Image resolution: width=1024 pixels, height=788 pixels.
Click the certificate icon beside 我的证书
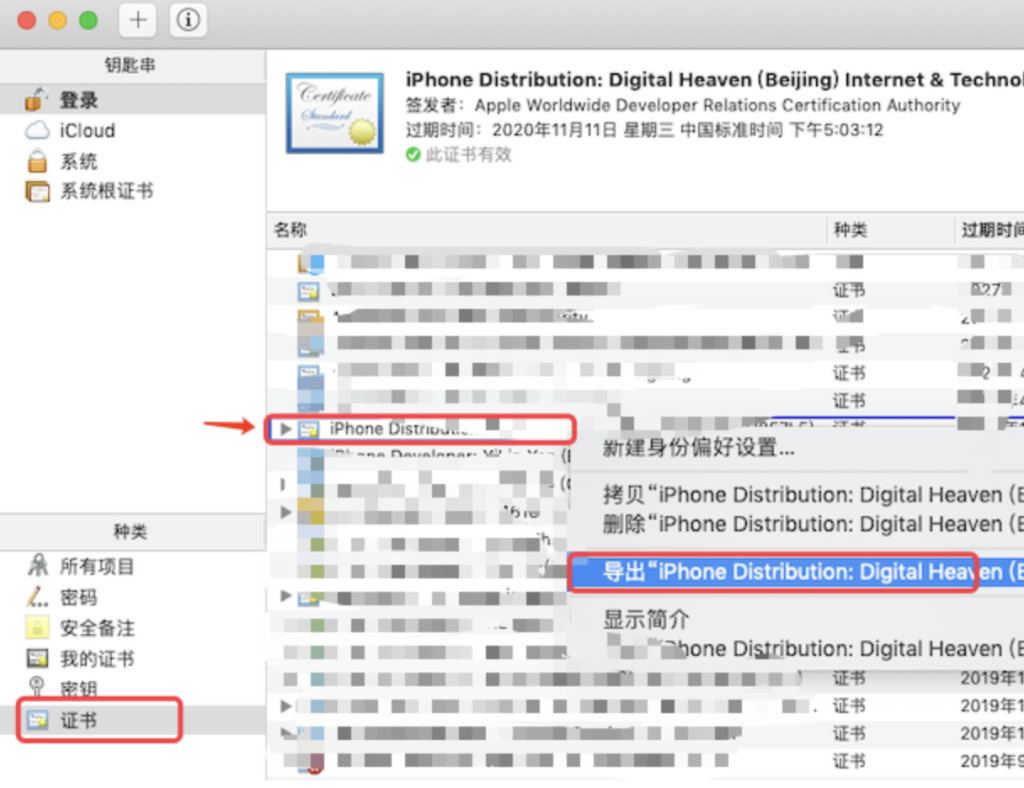[x=37, y=658]
